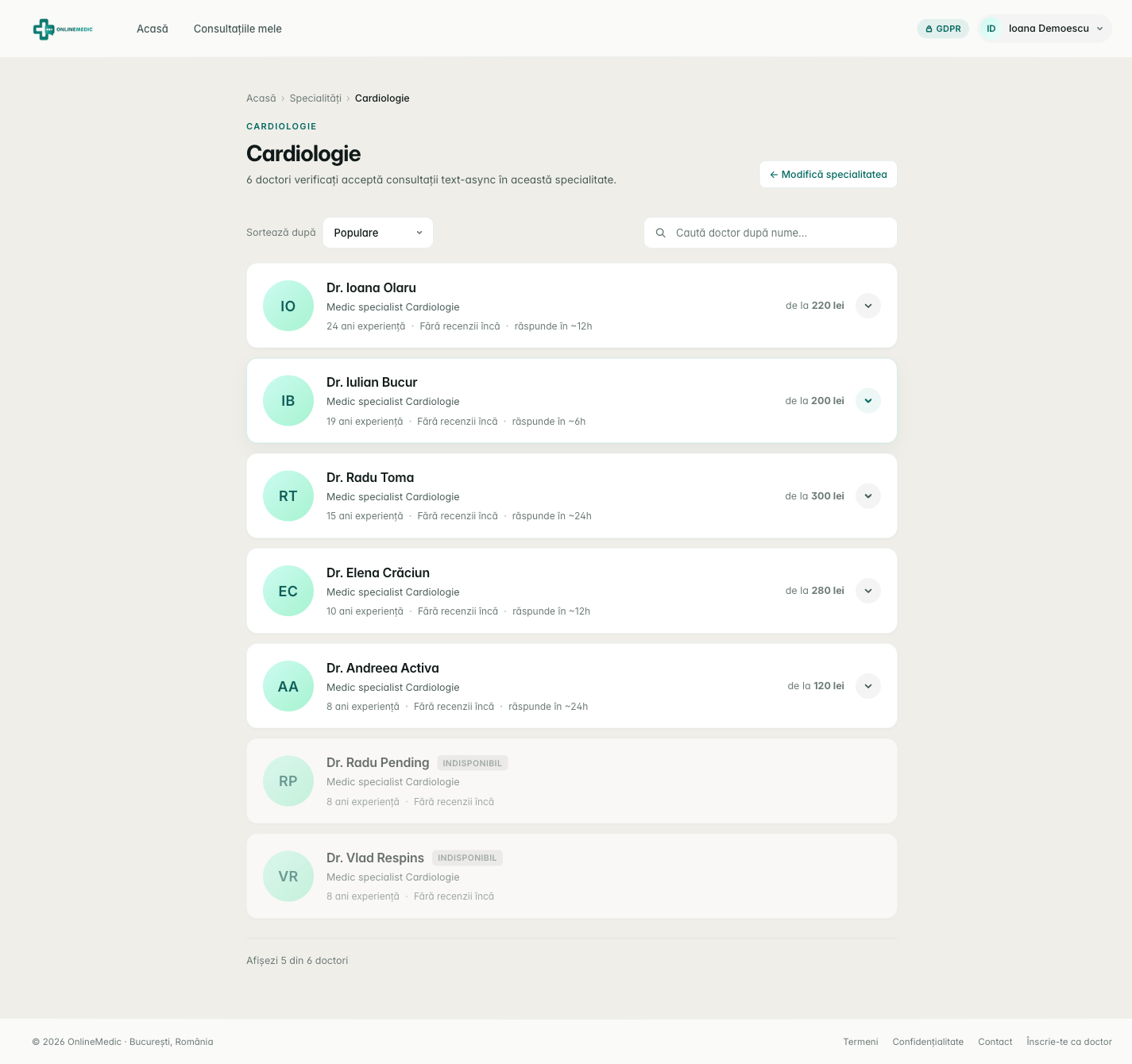Expand Dr. Iulian Bucur's card chevron
The height and width of the screenshot is (1064, 1132).
(868, 401)
